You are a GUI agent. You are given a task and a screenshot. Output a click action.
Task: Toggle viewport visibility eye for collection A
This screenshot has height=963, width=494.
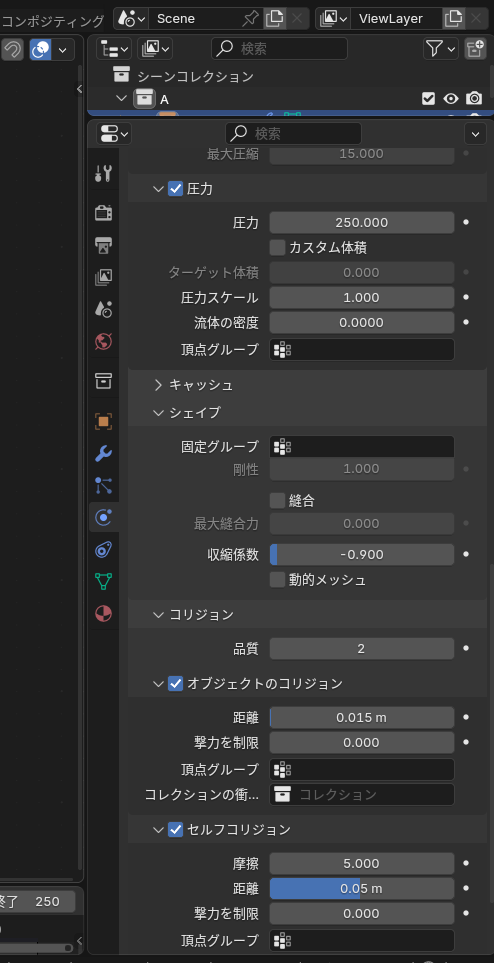click(452, 99)
